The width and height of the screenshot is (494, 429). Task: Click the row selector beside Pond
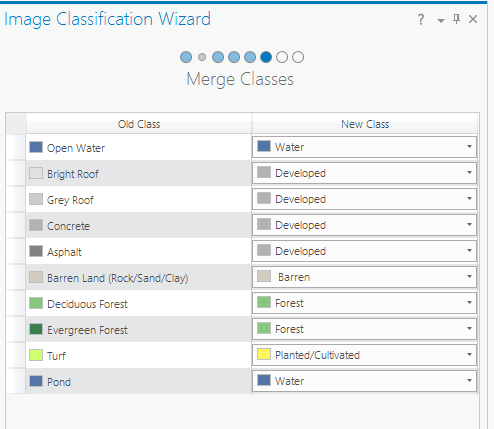(x=16, y=381)
